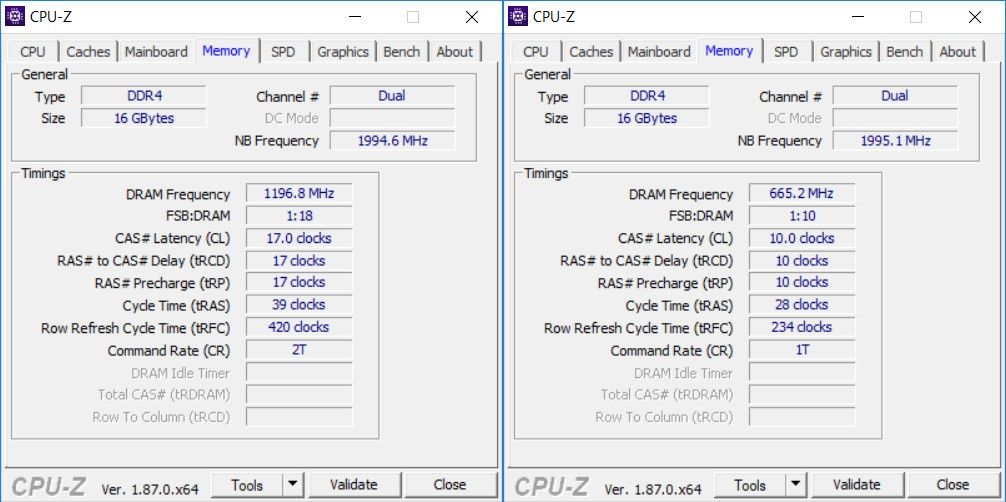The width and height of the screenshot is (1006, 502).
Task: Select the SPD tab in the right window
Action: point(786,52)
